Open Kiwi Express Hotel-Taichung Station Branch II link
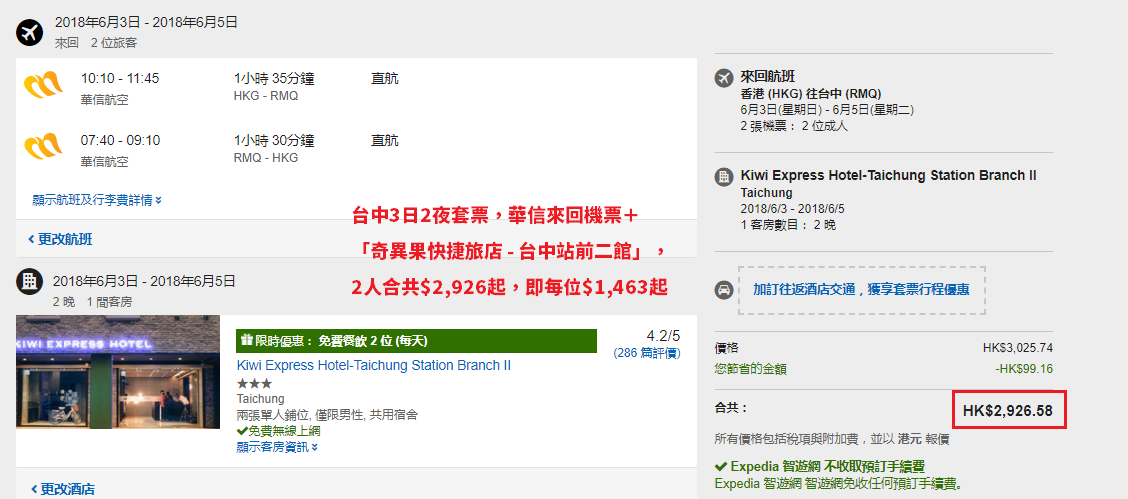The width and height of the screenshot is (1128, 499). point(373,365)
